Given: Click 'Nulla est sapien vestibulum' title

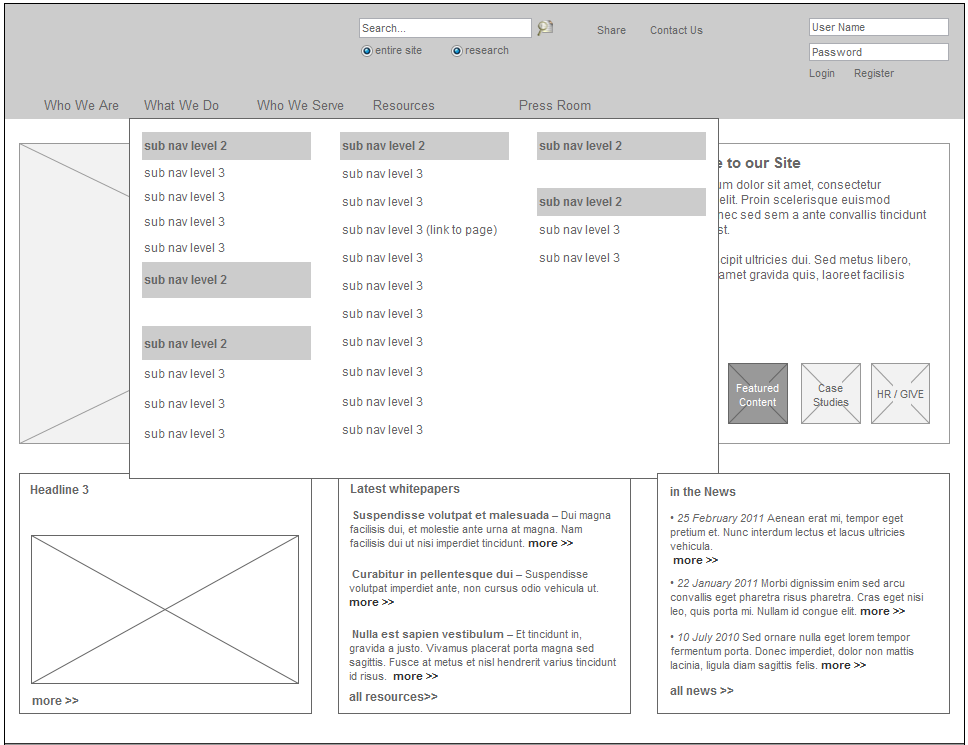Looking at the screenshot, I should 428,635.
